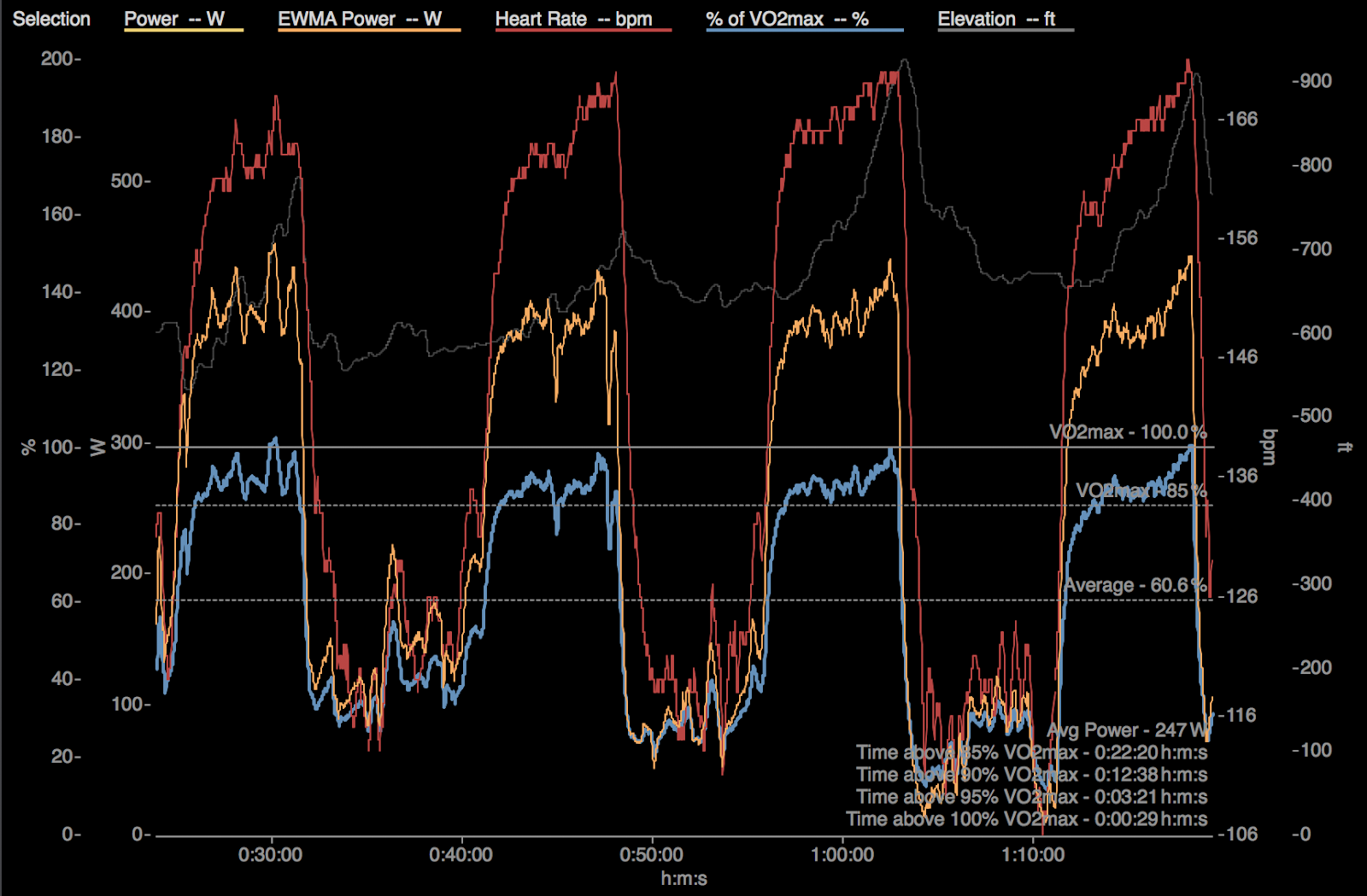Click the VO2max - 100.0 % reference label
This screenshot has height=896, width=1367.
[1128, 432]
